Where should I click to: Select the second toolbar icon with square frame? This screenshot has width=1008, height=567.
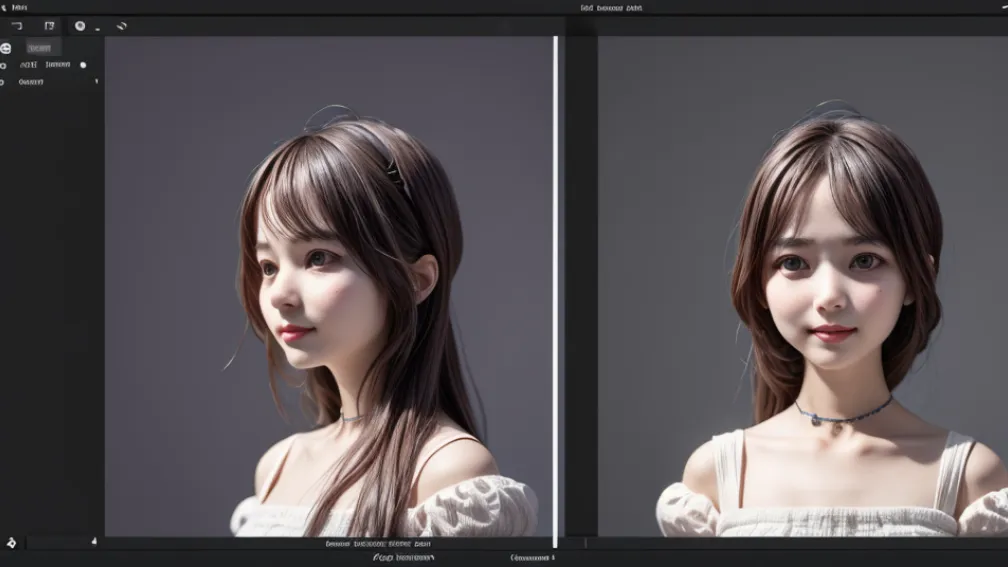pos(49,26)
